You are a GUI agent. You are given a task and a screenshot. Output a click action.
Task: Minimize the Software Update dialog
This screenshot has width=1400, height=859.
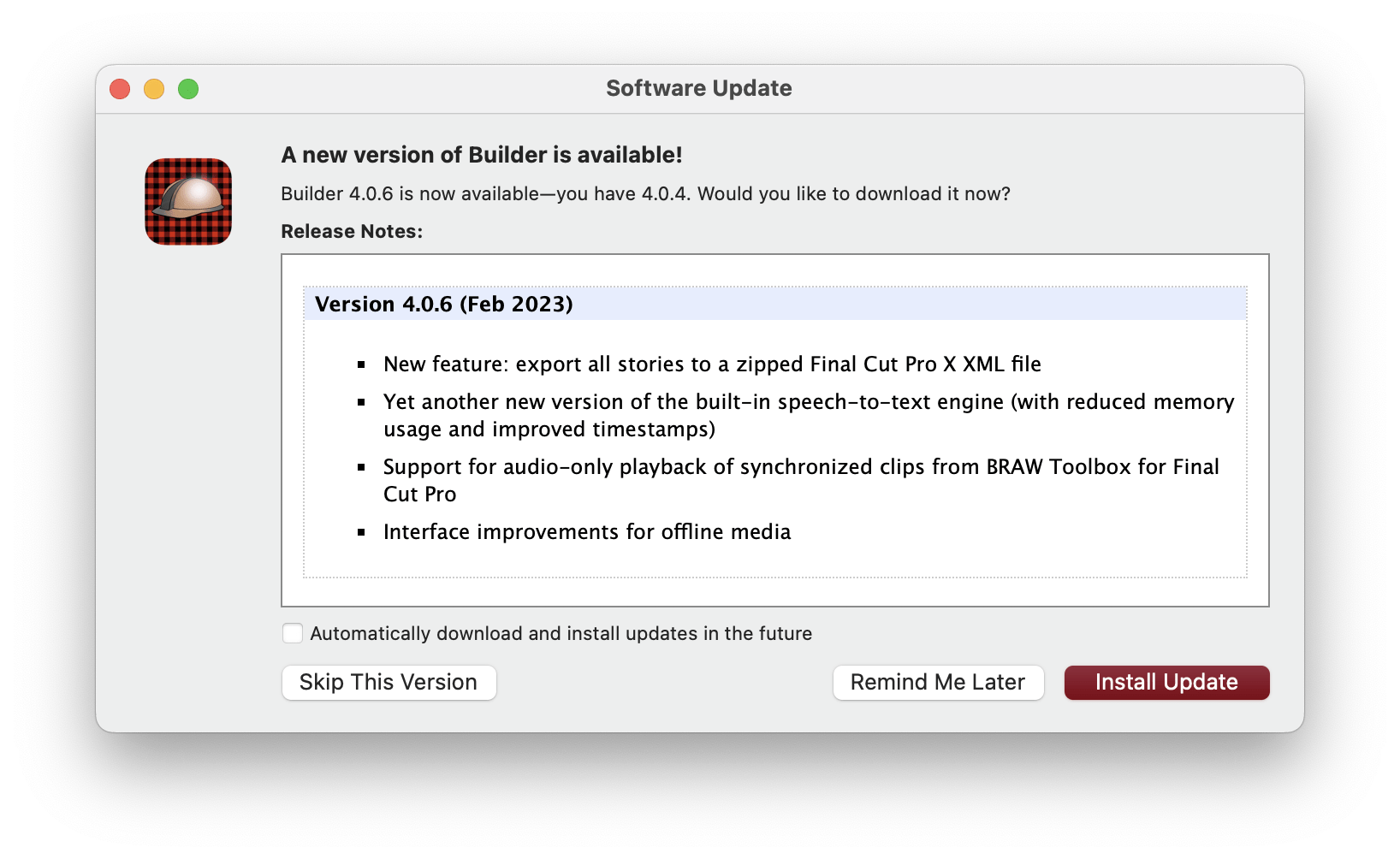click(x=154, y=89)
